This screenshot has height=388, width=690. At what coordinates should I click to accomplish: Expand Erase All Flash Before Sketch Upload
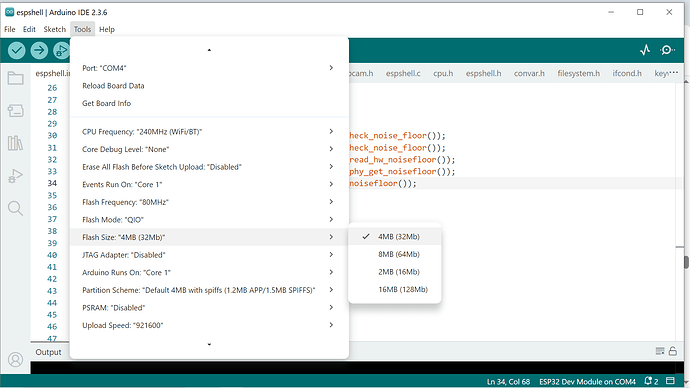click(209, 167)
